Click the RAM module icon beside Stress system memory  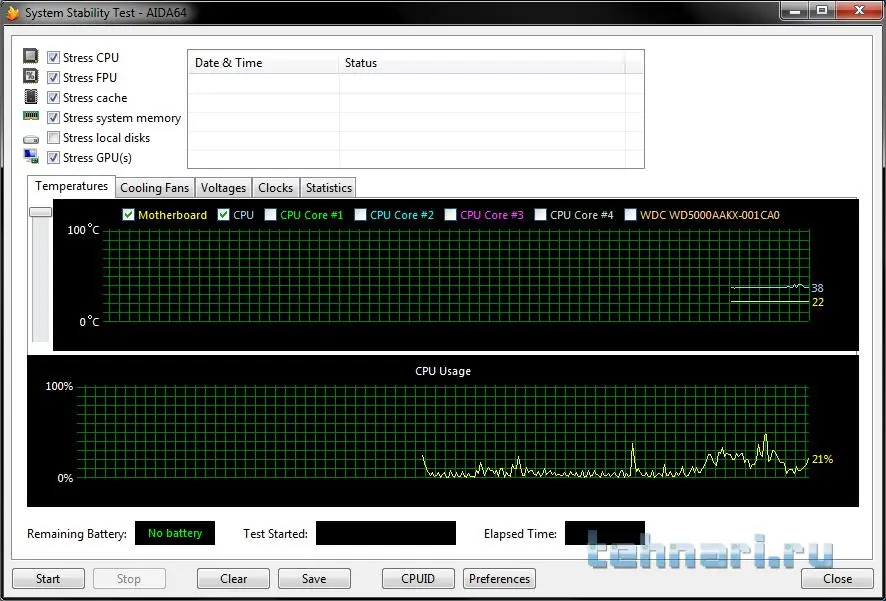31,116
